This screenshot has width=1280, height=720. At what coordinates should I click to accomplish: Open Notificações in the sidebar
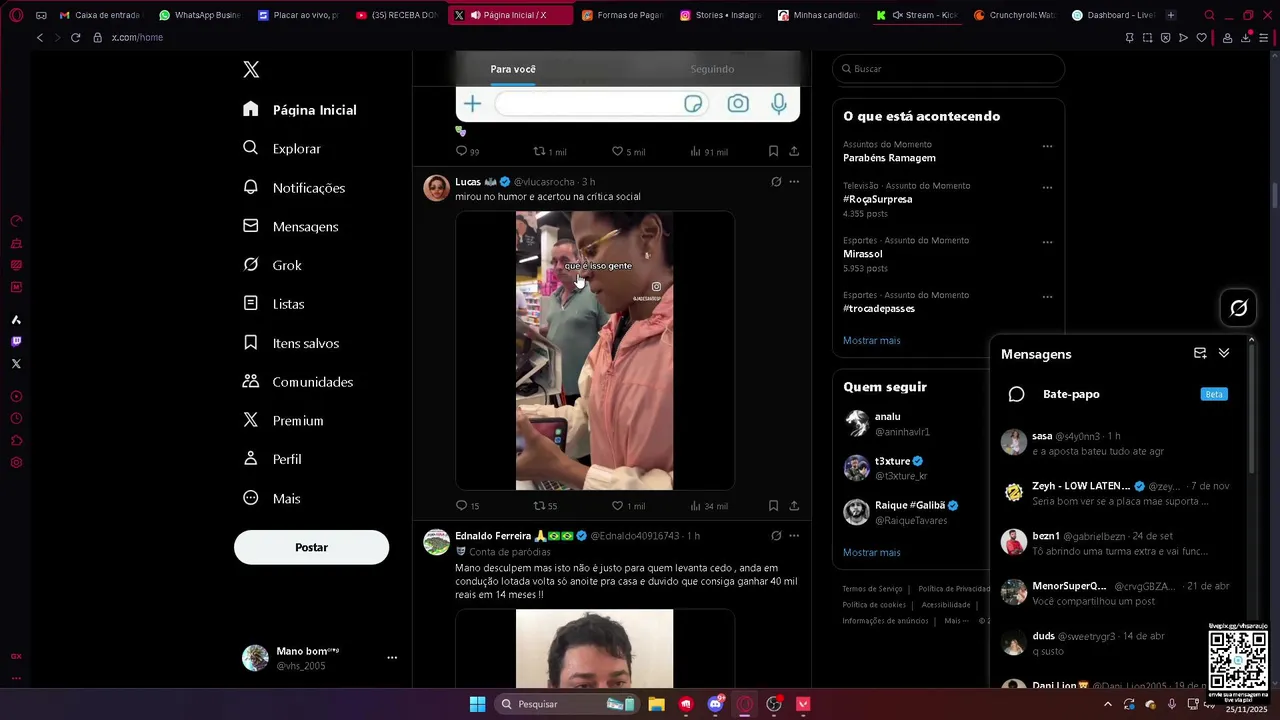pos(294,188)
